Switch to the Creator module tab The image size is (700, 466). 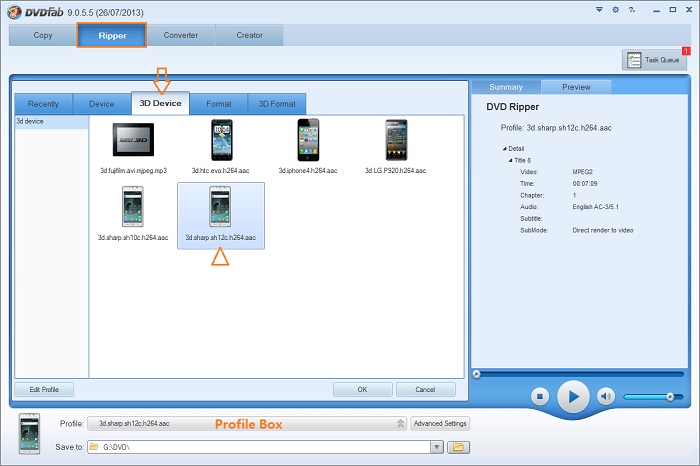point(250,35)
